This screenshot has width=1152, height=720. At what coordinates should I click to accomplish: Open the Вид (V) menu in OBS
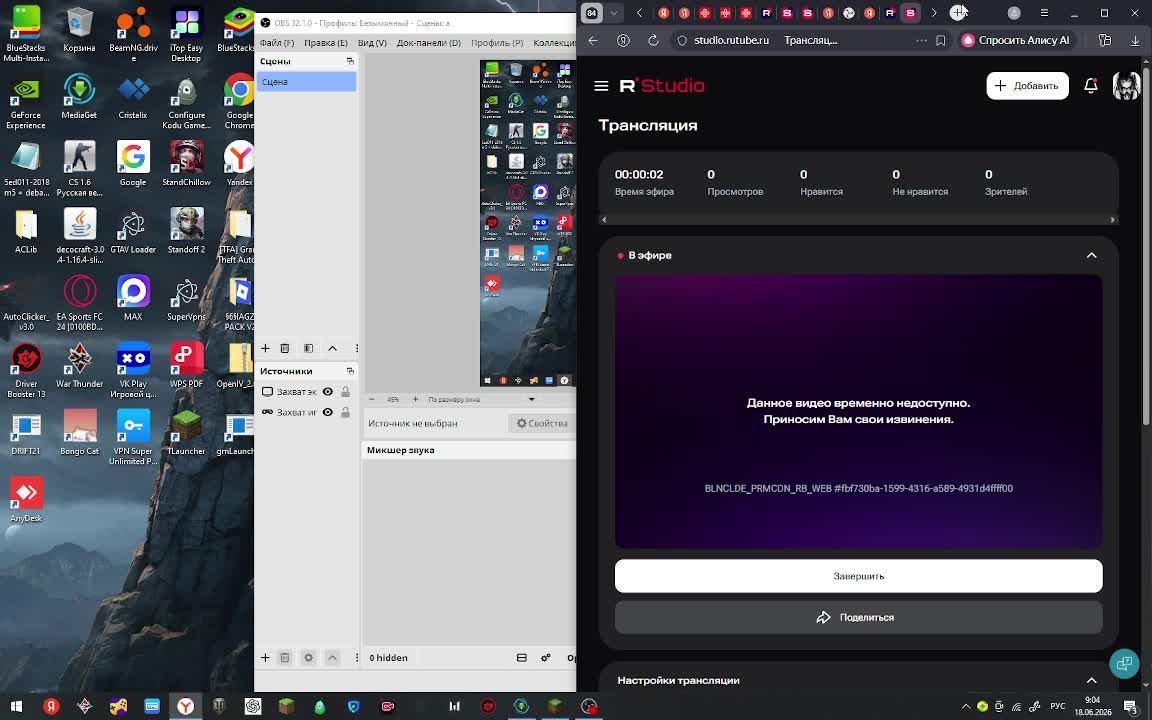point(372,43)
